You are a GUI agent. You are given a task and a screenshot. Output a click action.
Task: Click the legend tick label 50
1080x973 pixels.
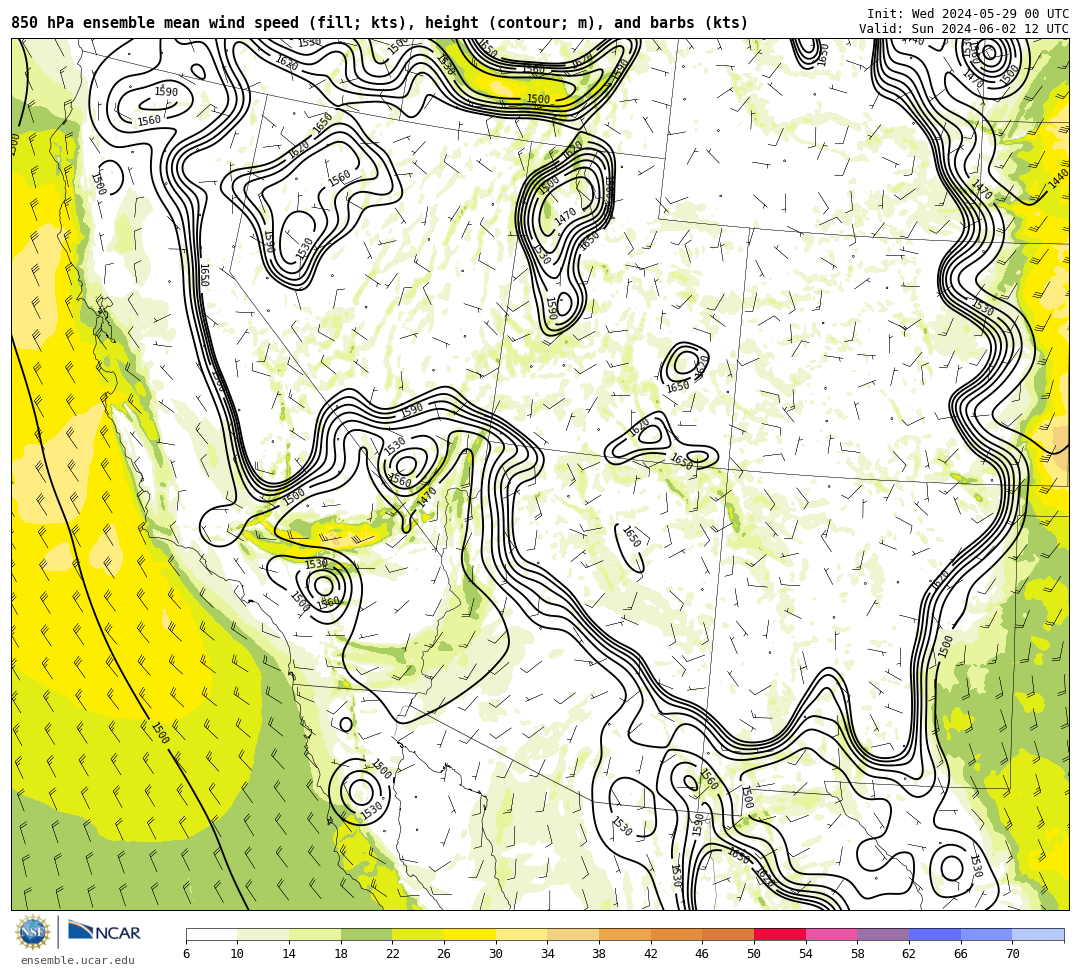click(754, 954)
